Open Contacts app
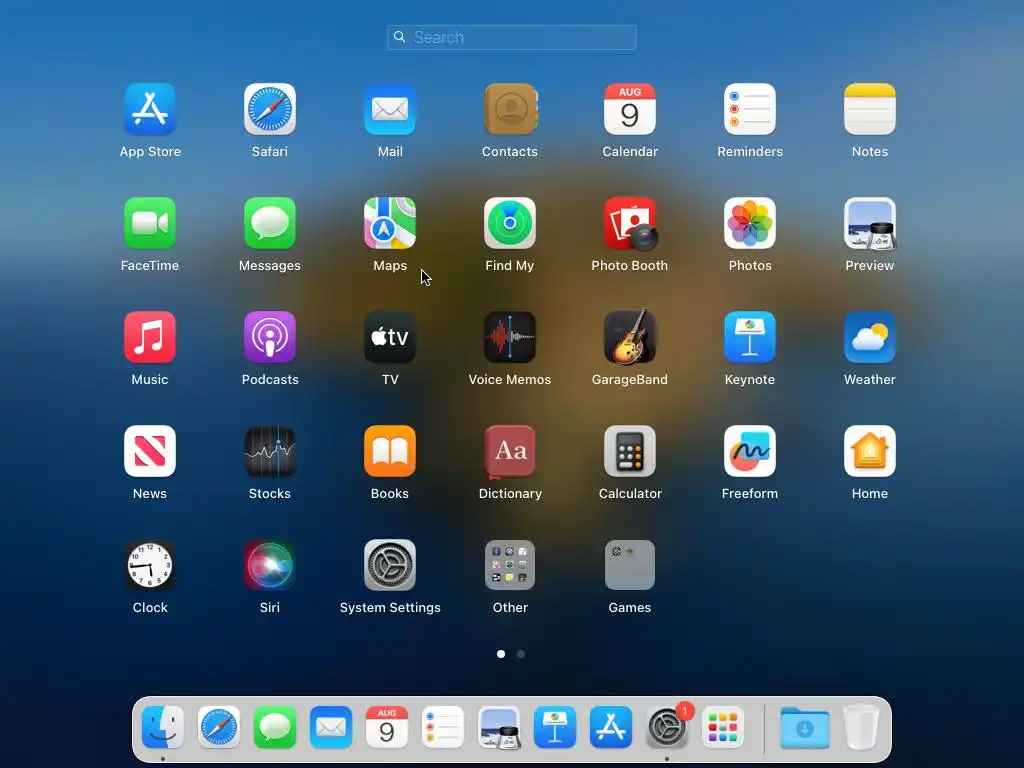The image size is (1024, 768). 510,109
